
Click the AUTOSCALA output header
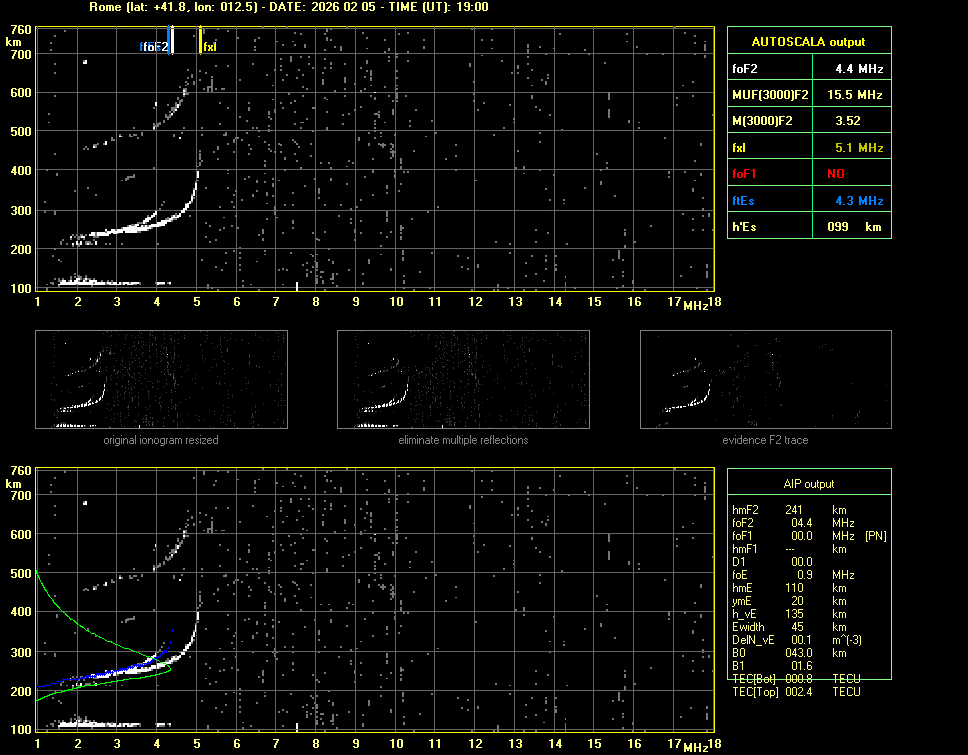click(x=808, y=41)
